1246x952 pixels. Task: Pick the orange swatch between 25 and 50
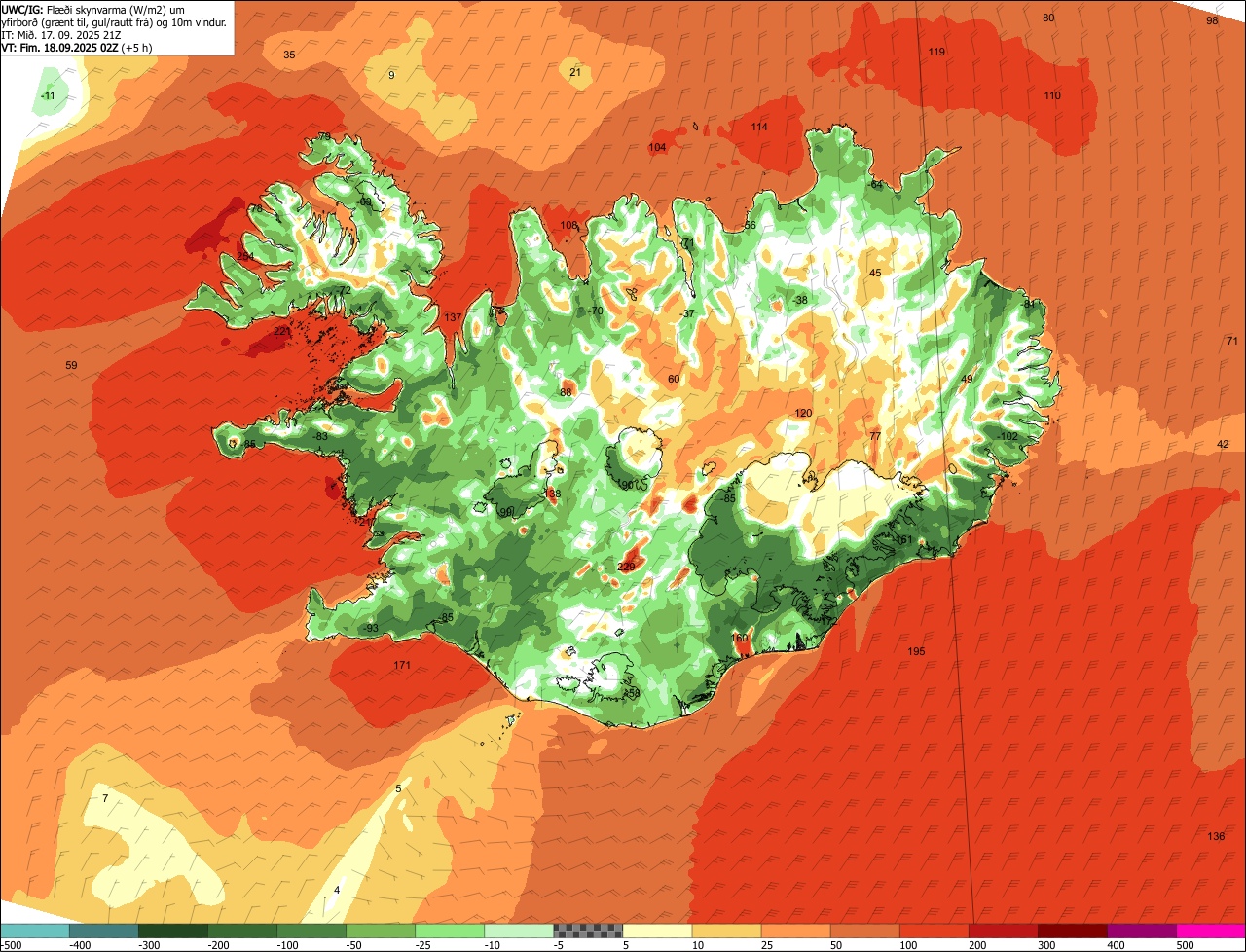795,931
